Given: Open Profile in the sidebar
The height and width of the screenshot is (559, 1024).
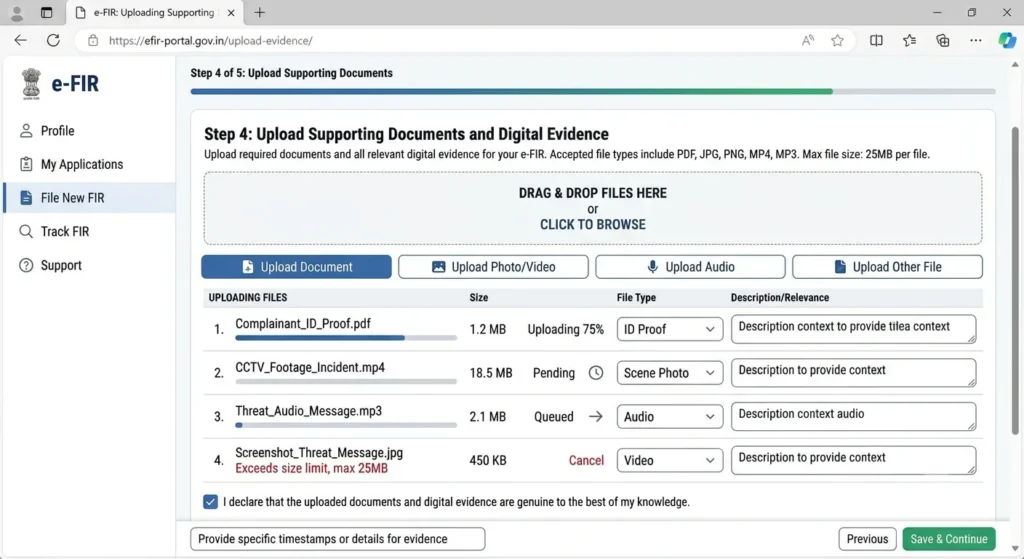Looking at the screenshot, I should (89, 131).
